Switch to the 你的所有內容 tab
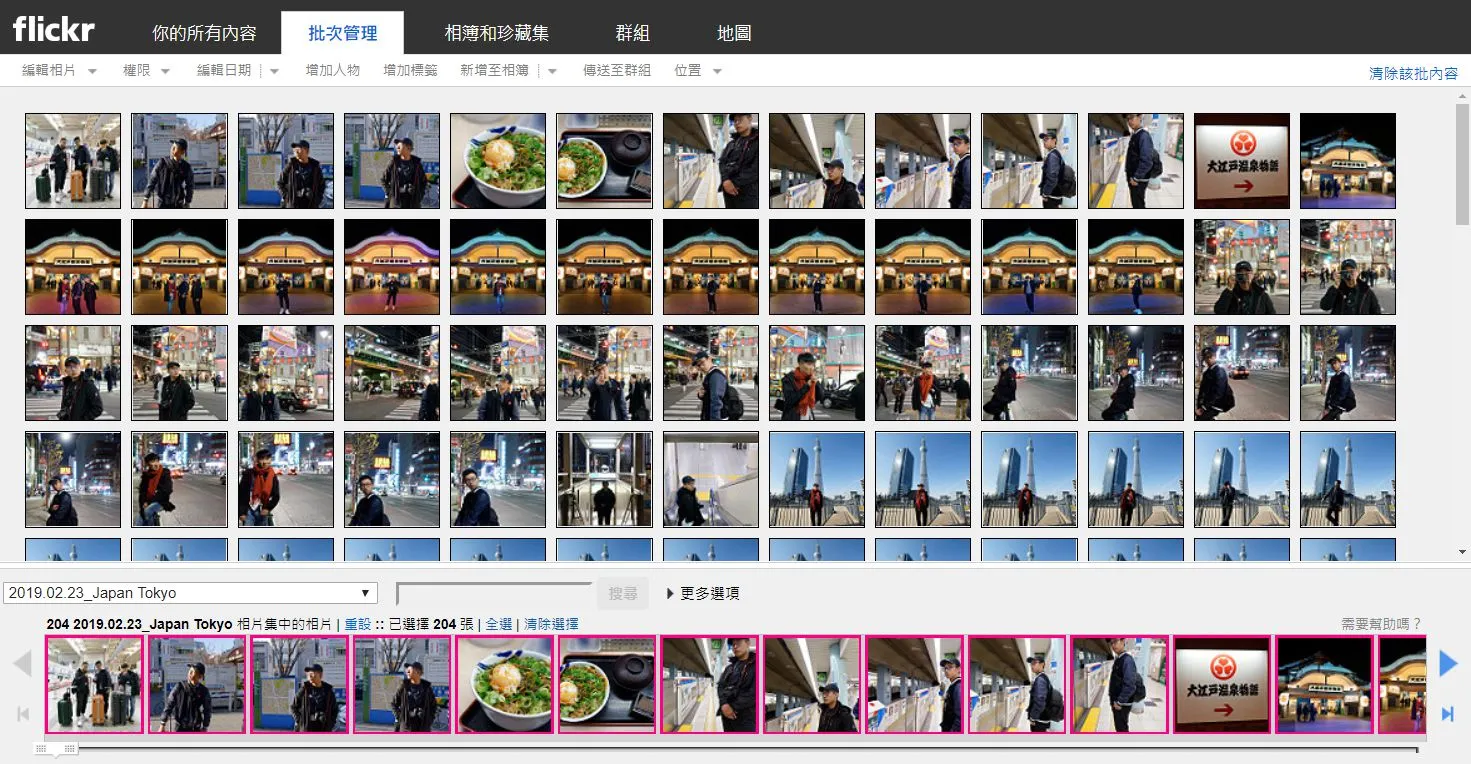This screenshot has height=764, width=1471. click(x=204, y=33)
